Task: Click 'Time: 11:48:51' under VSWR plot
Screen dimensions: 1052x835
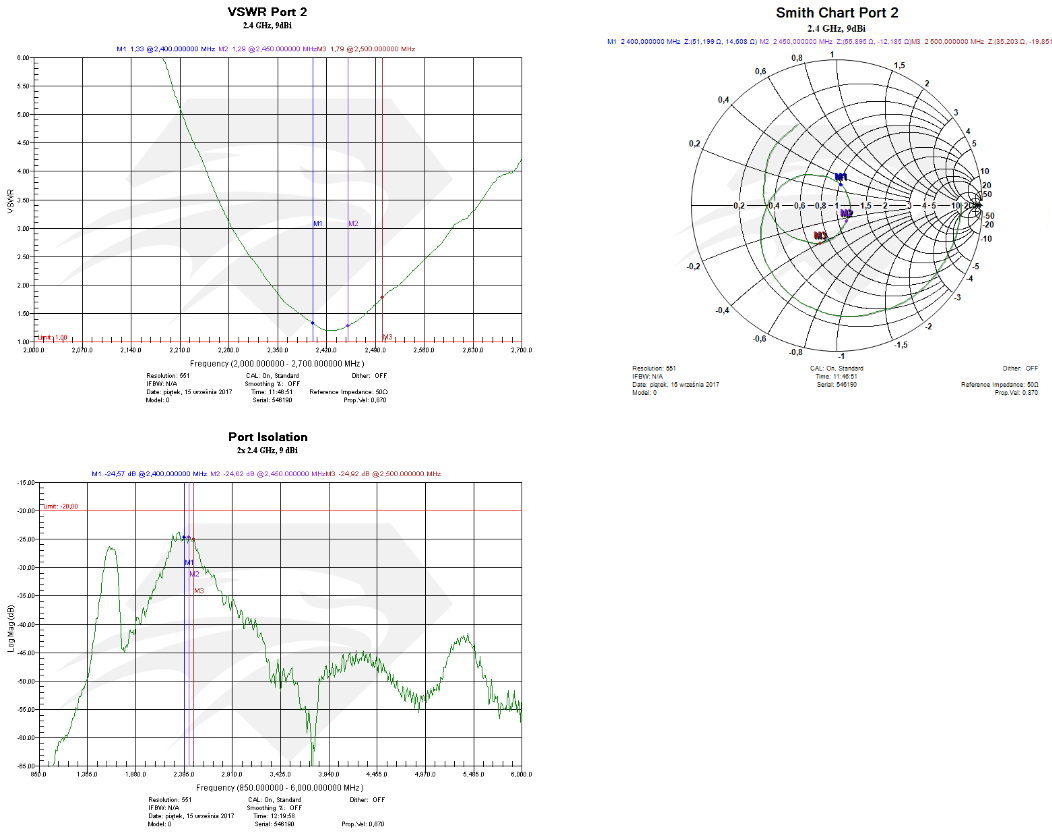Action: tap(272, 392)
